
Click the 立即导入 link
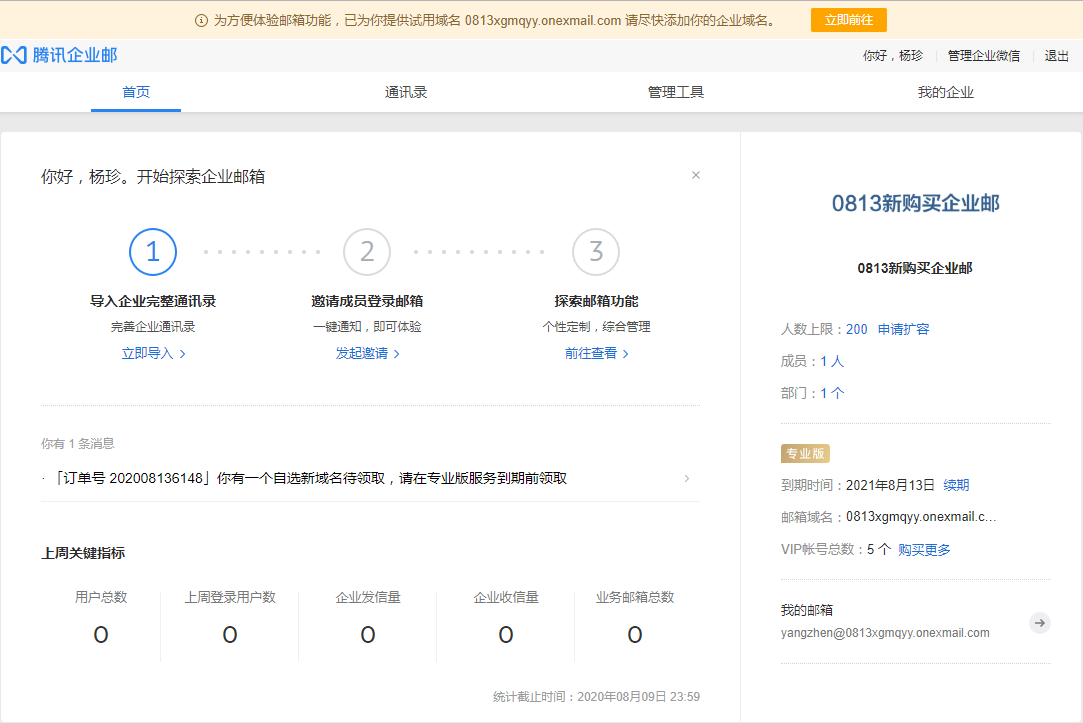tap(153, 353)
